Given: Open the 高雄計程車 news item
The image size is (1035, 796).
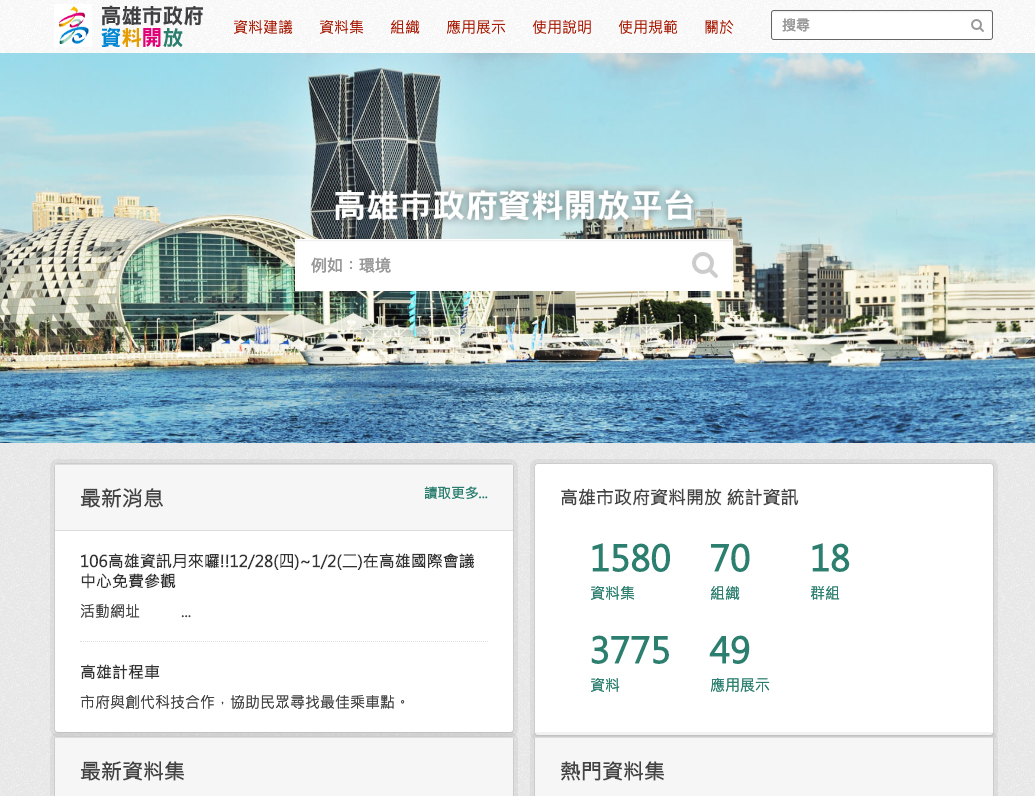Looking at the screenshot, I should pos(120,672).
